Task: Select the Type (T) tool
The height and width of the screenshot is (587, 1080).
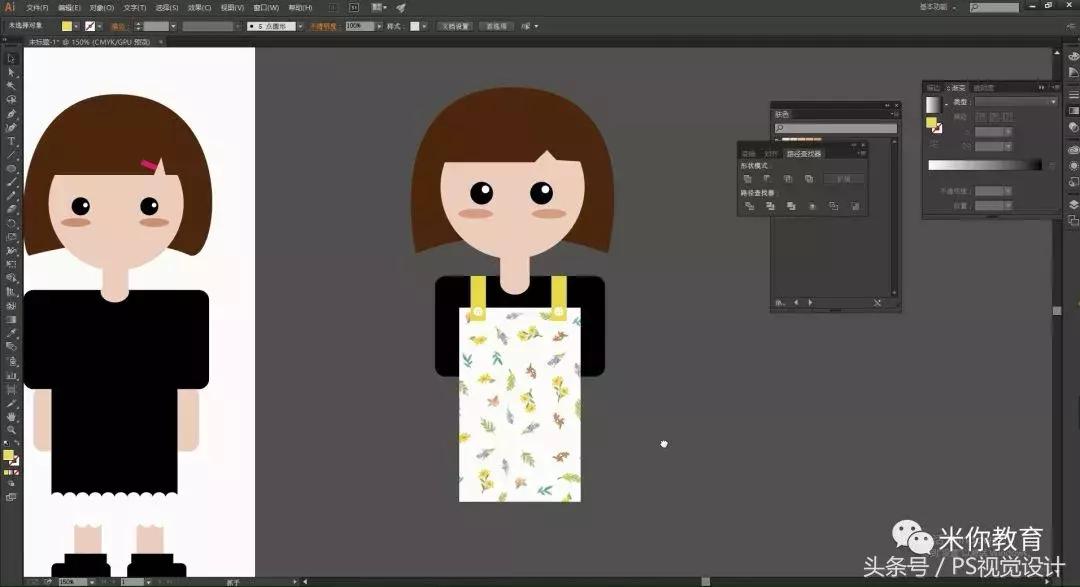Action: pyautogui.click(x=11, y=141)
